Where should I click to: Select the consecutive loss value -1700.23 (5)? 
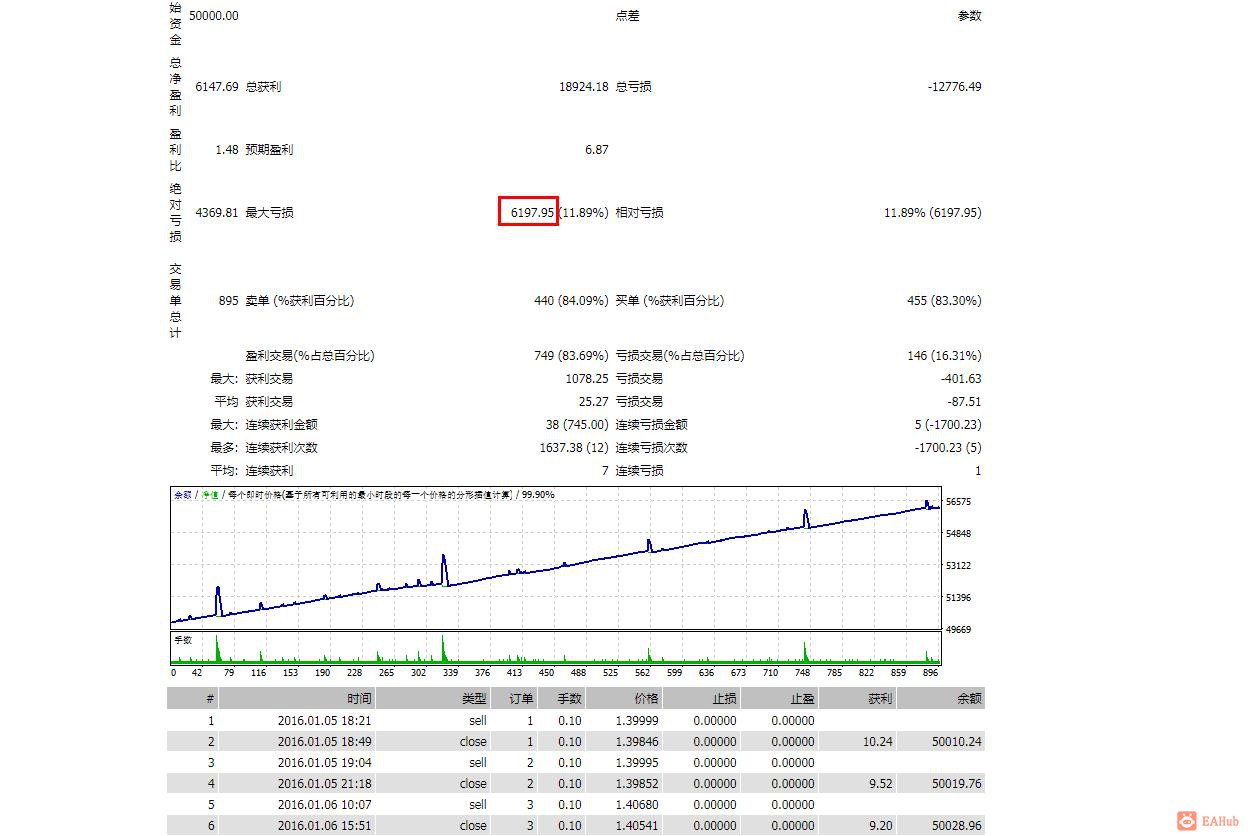pos(948,448)
